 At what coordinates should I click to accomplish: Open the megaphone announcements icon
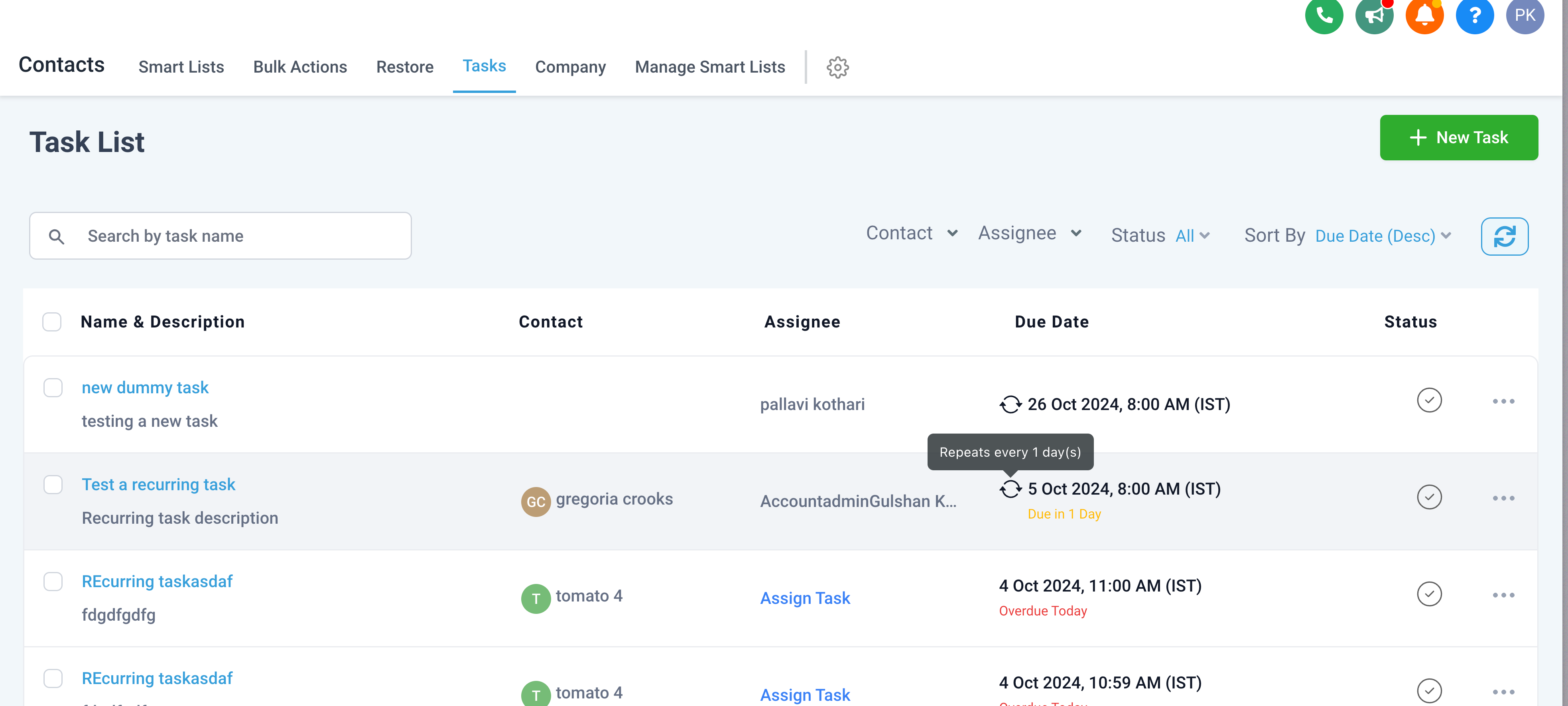(x=1375, y=15)
